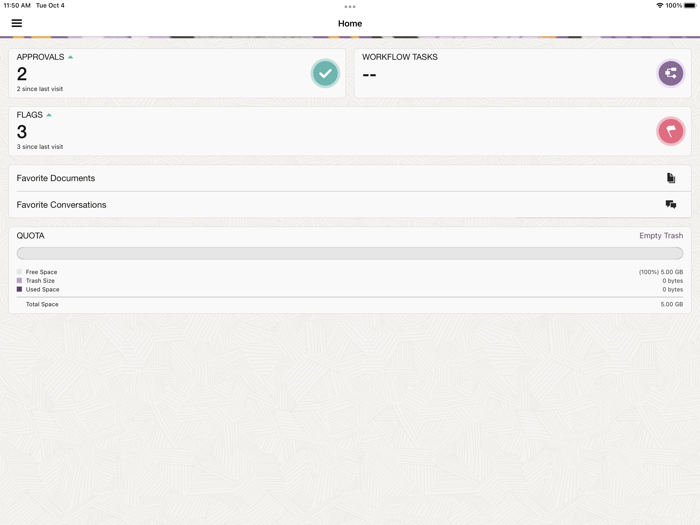Click the Empty Trash link
This screenshot has width=700, height=525.
tap(661, 236)
